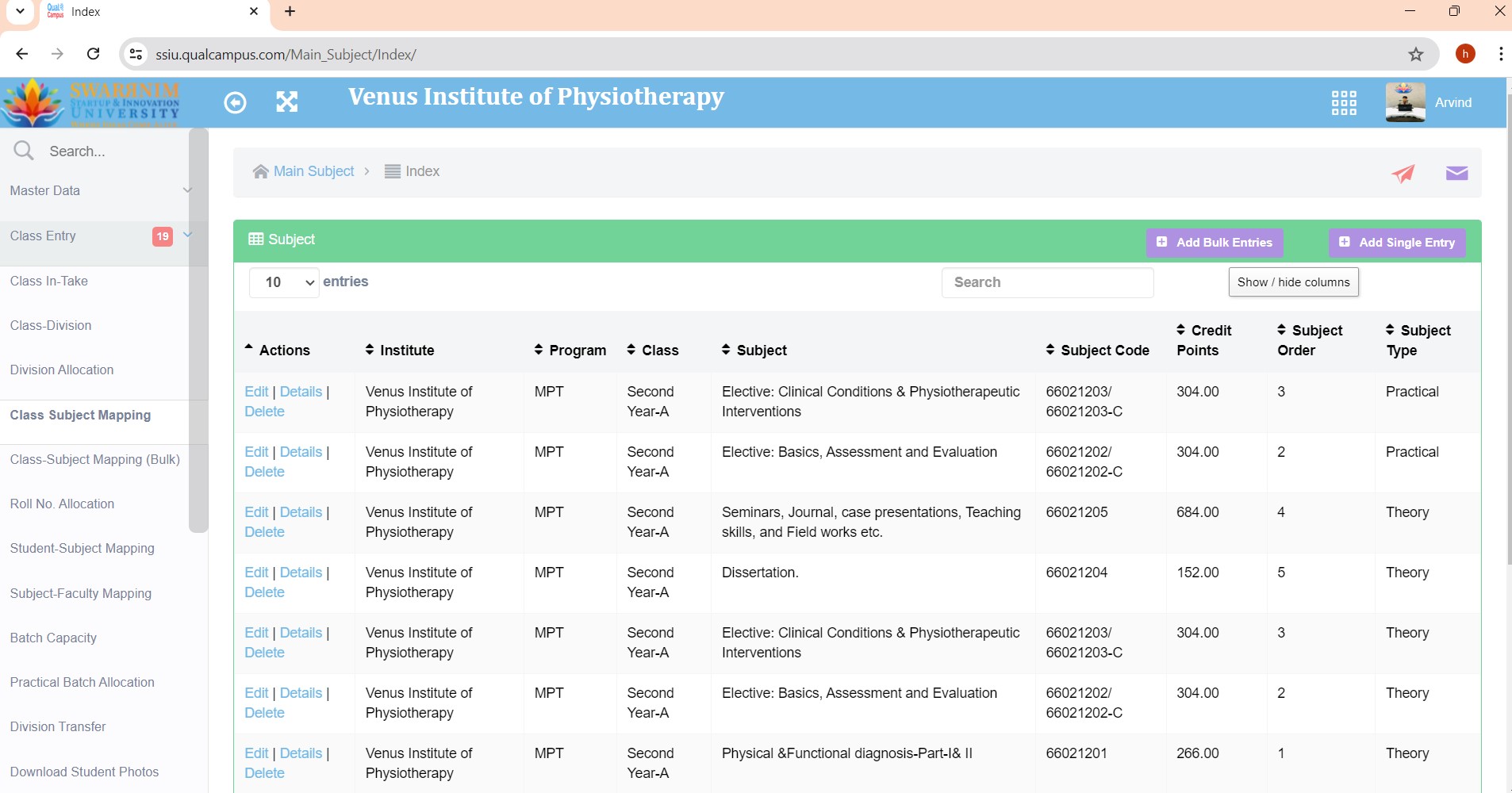Click subject code 66021204 cell

[1076, 573]
